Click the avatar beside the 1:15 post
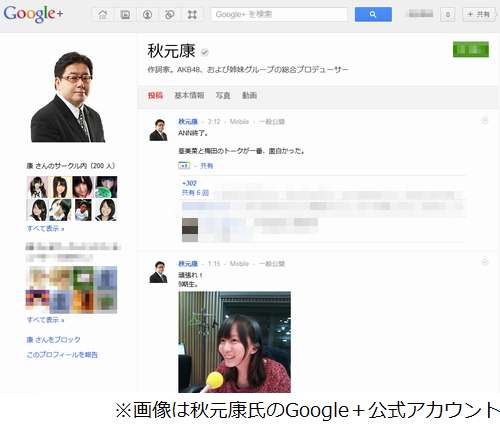500x427 pixels. click(x=159, y=272)
